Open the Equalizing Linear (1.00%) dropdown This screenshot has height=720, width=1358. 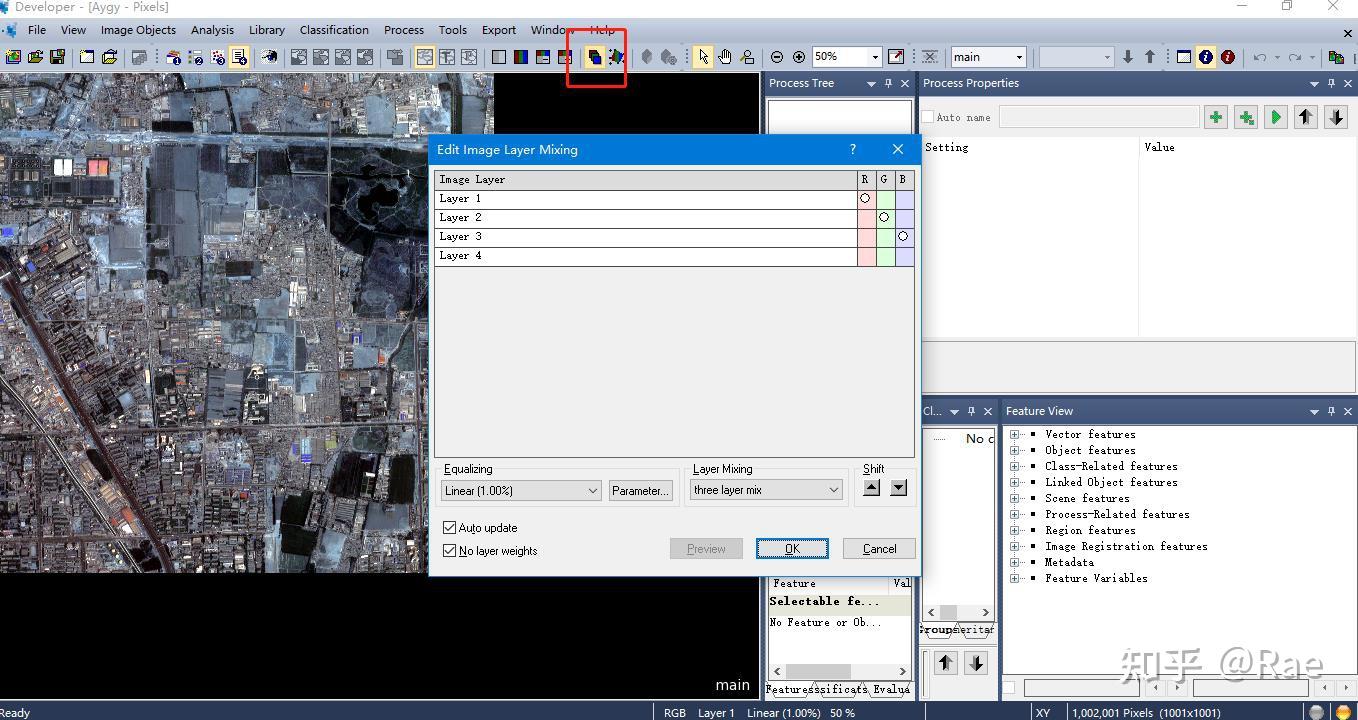(521, 490)
